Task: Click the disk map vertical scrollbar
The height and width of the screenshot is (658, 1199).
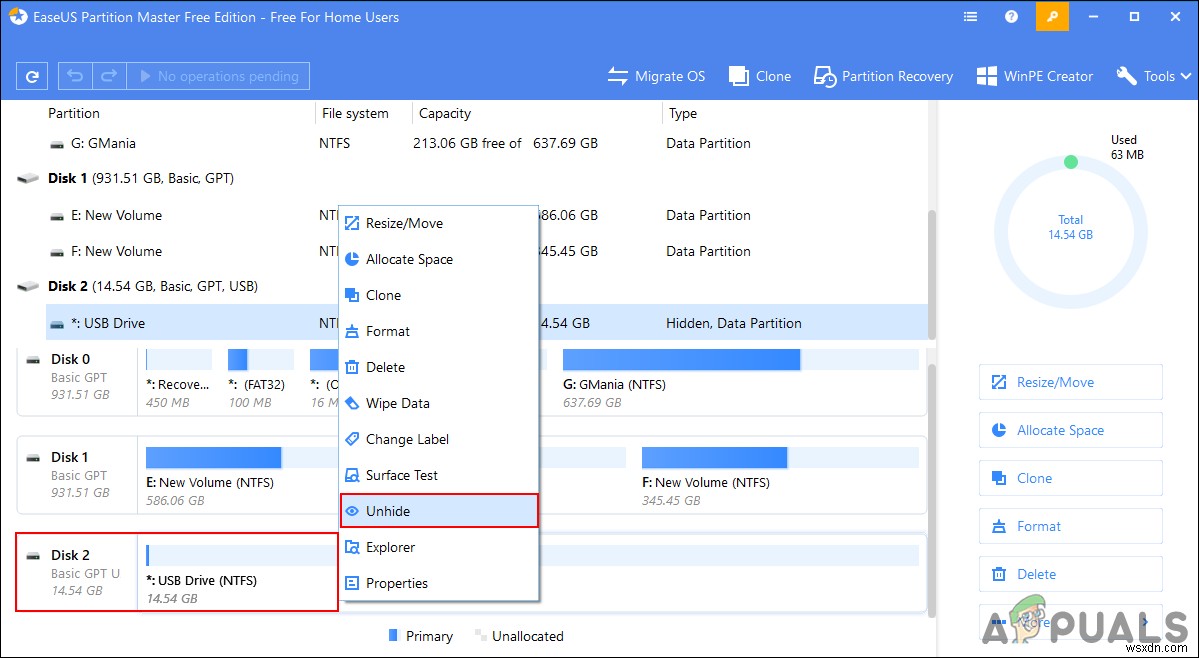Action: click(x=931, y=489)
